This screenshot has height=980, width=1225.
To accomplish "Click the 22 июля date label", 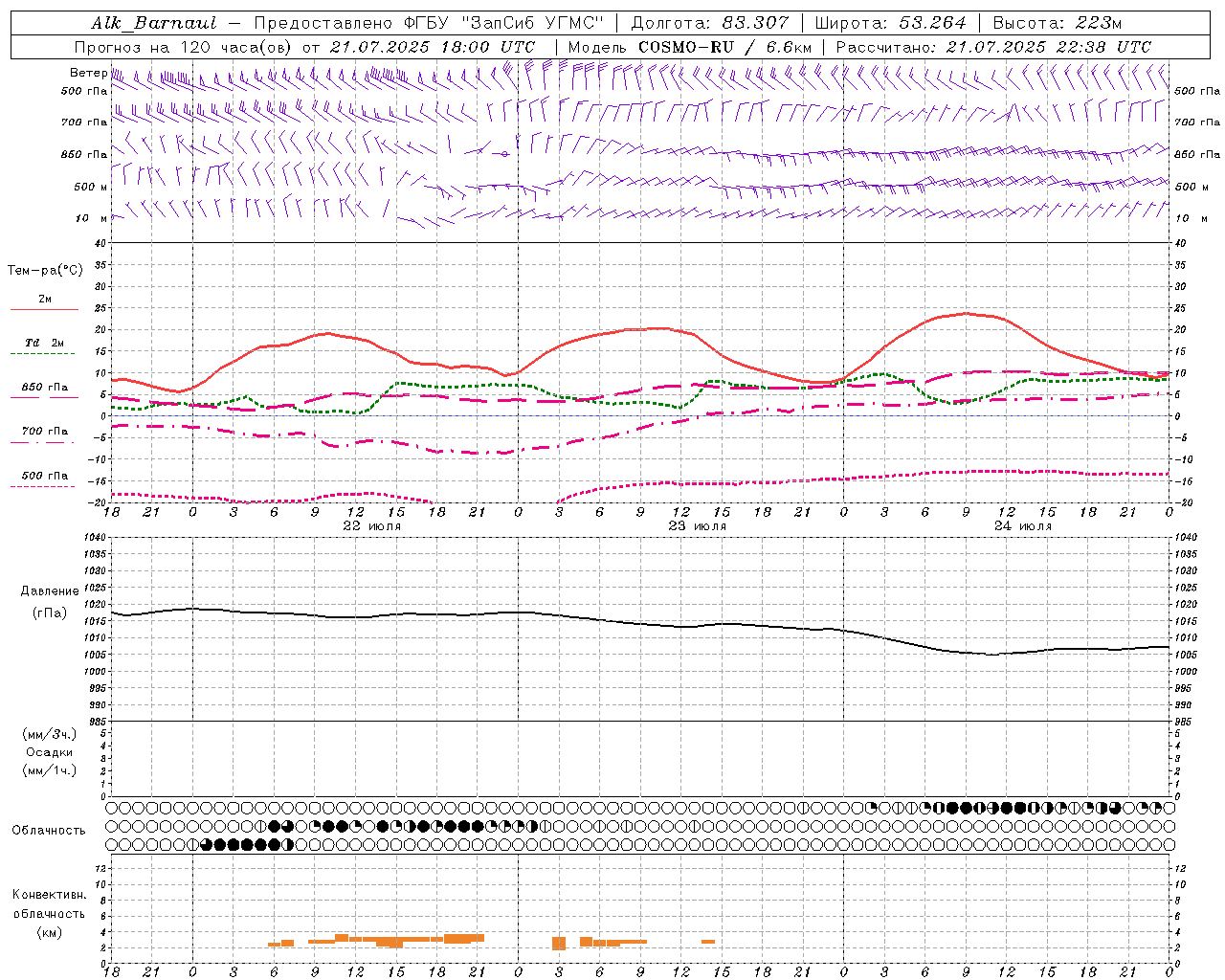I will click(x=372, y=526).
